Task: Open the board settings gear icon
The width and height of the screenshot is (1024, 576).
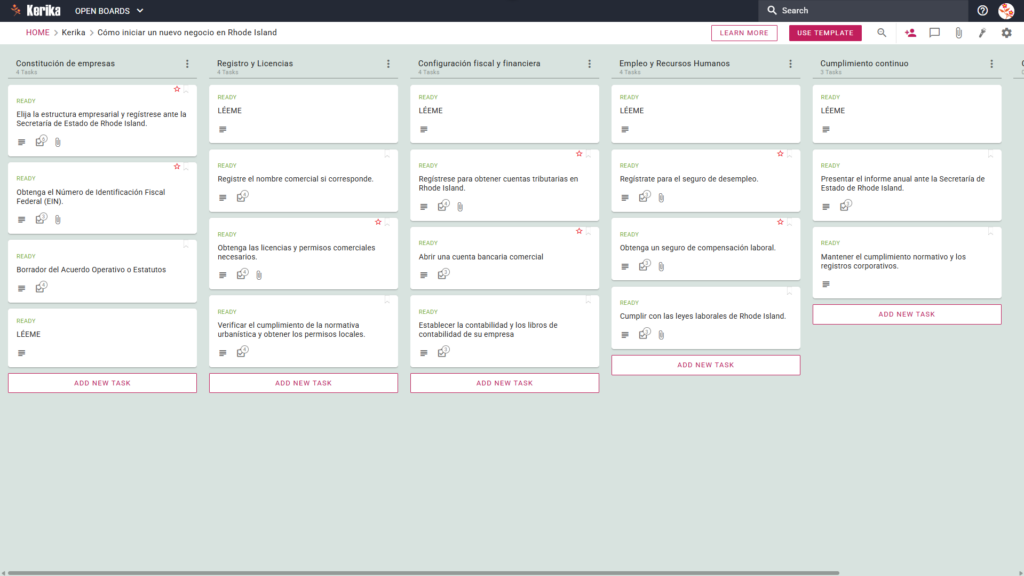Action: coord(1006,33)
